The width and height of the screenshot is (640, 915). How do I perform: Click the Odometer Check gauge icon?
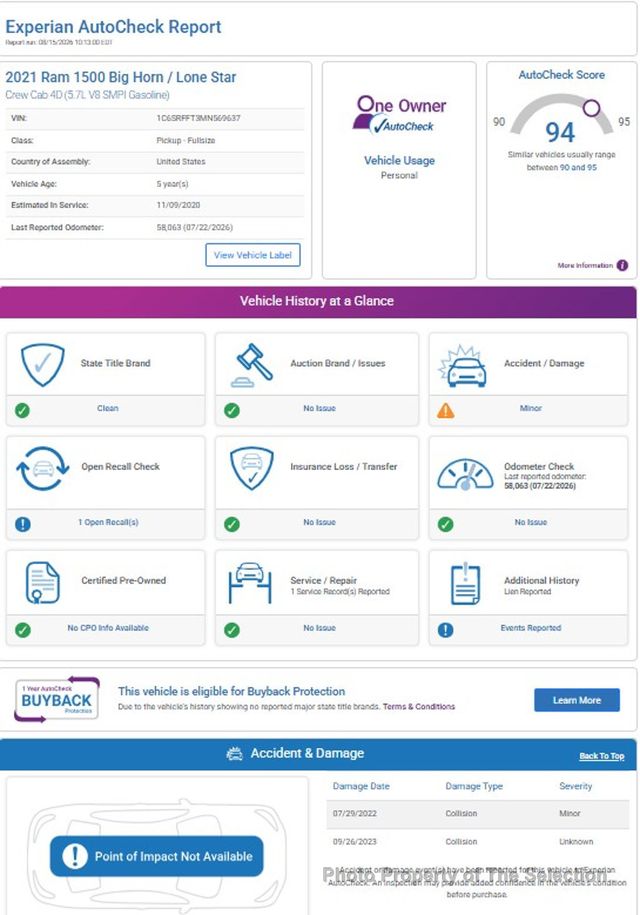(x=465, y=474)
